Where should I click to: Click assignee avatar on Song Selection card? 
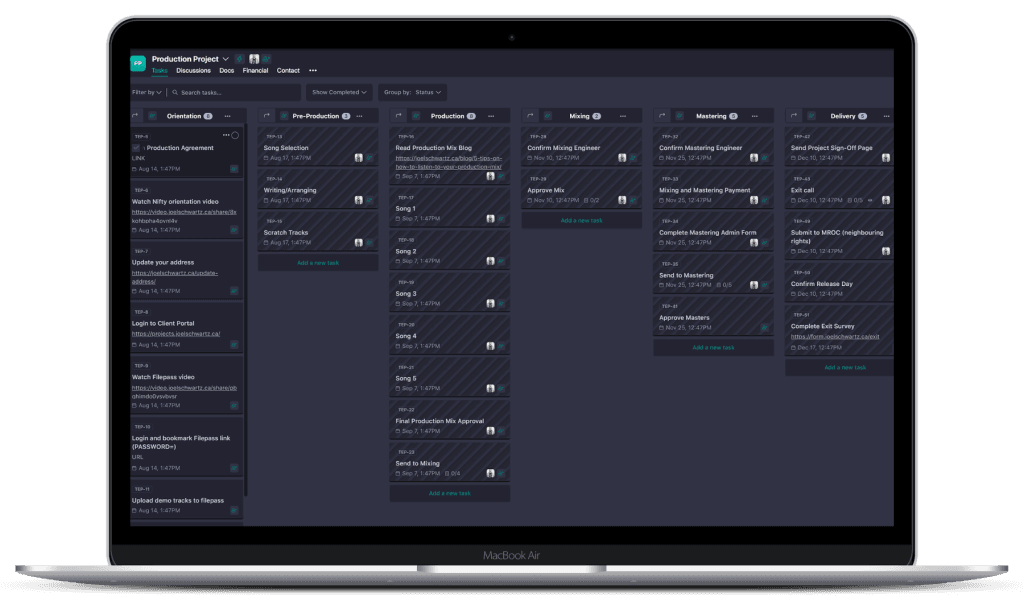tap(358, 158)
